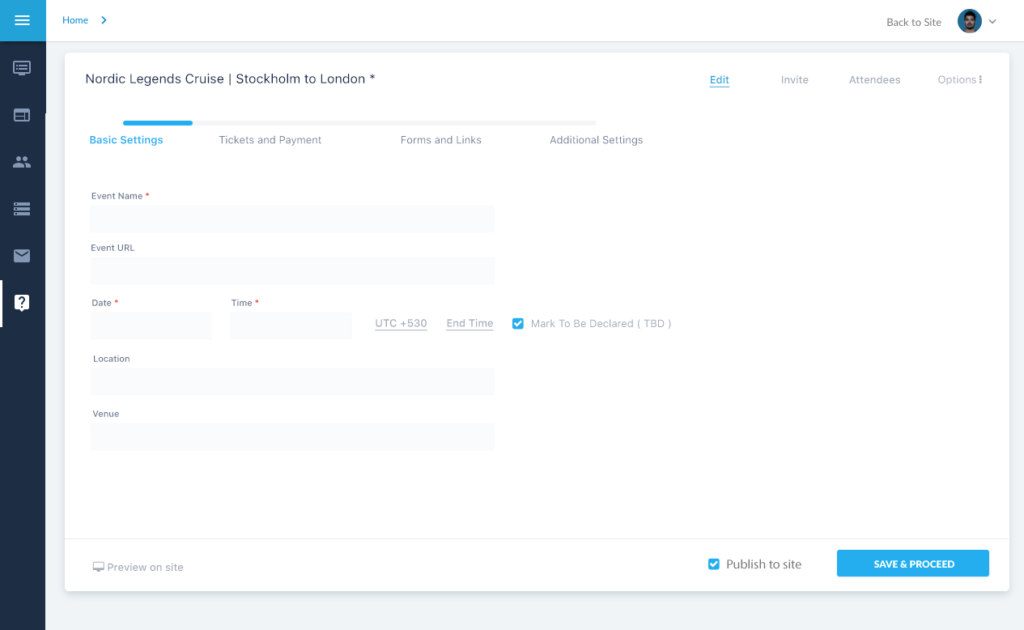Focus the Event Name input field

tap(292, 219)
